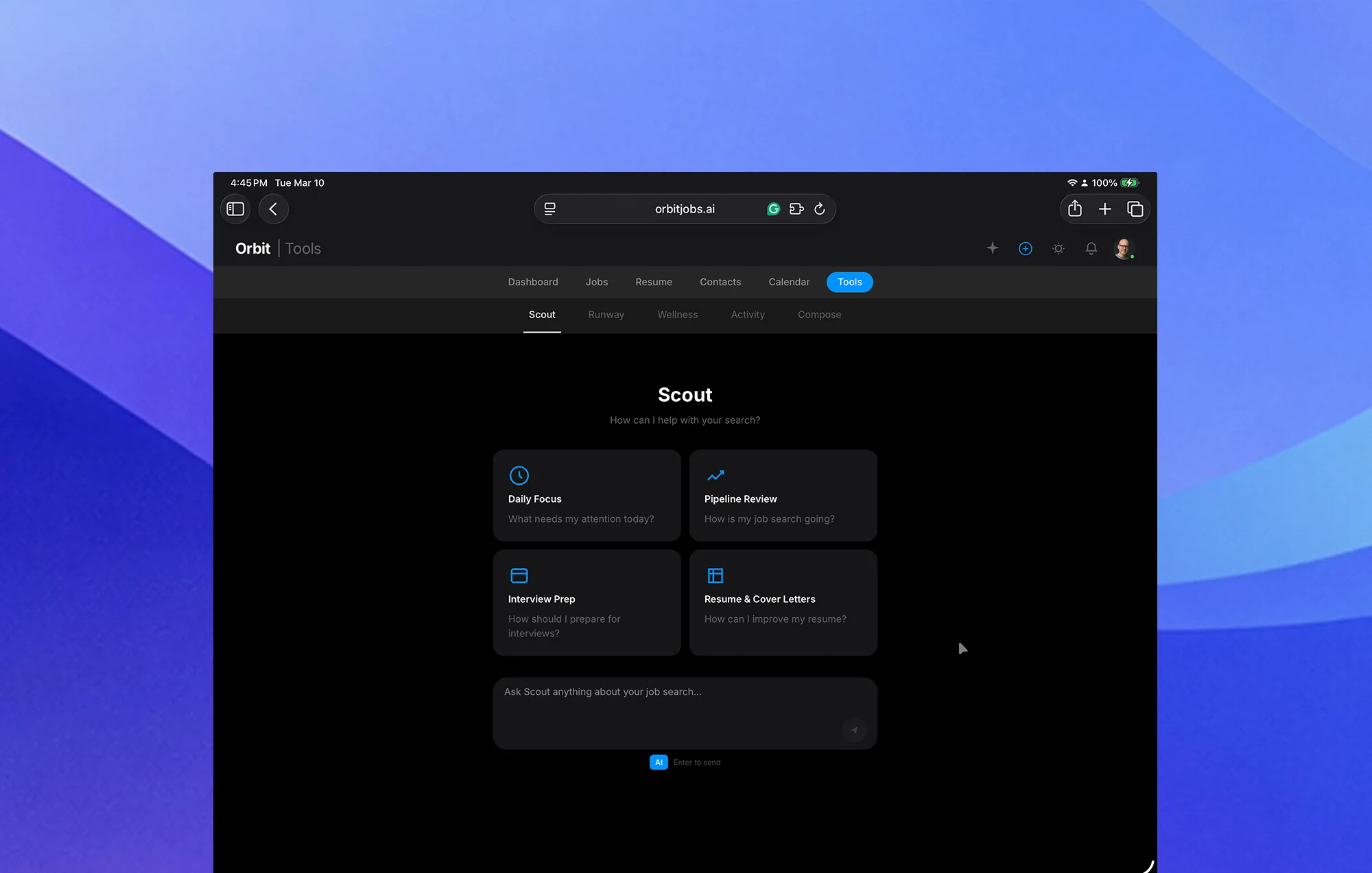Open the circled plus add button beside the sparkle
The image size is (1372, 873).
click(x=1025, y=248)
